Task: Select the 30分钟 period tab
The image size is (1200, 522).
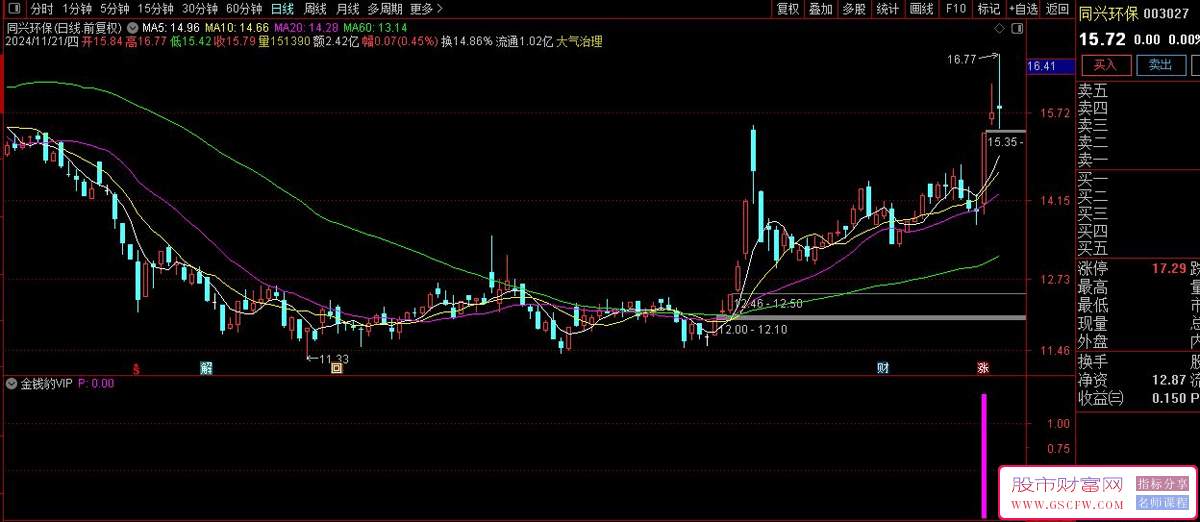Action: (x=200, y=9)
